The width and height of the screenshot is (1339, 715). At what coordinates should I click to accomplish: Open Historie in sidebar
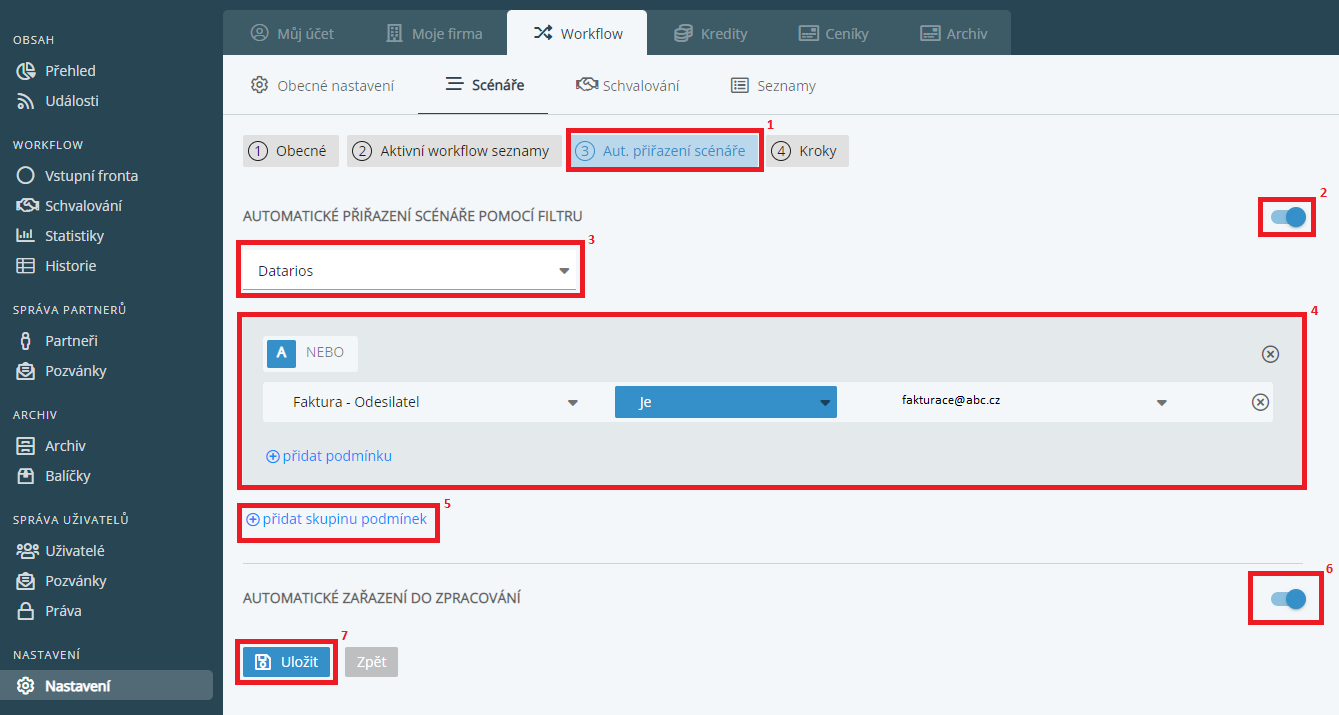click(x=70, y=266)
